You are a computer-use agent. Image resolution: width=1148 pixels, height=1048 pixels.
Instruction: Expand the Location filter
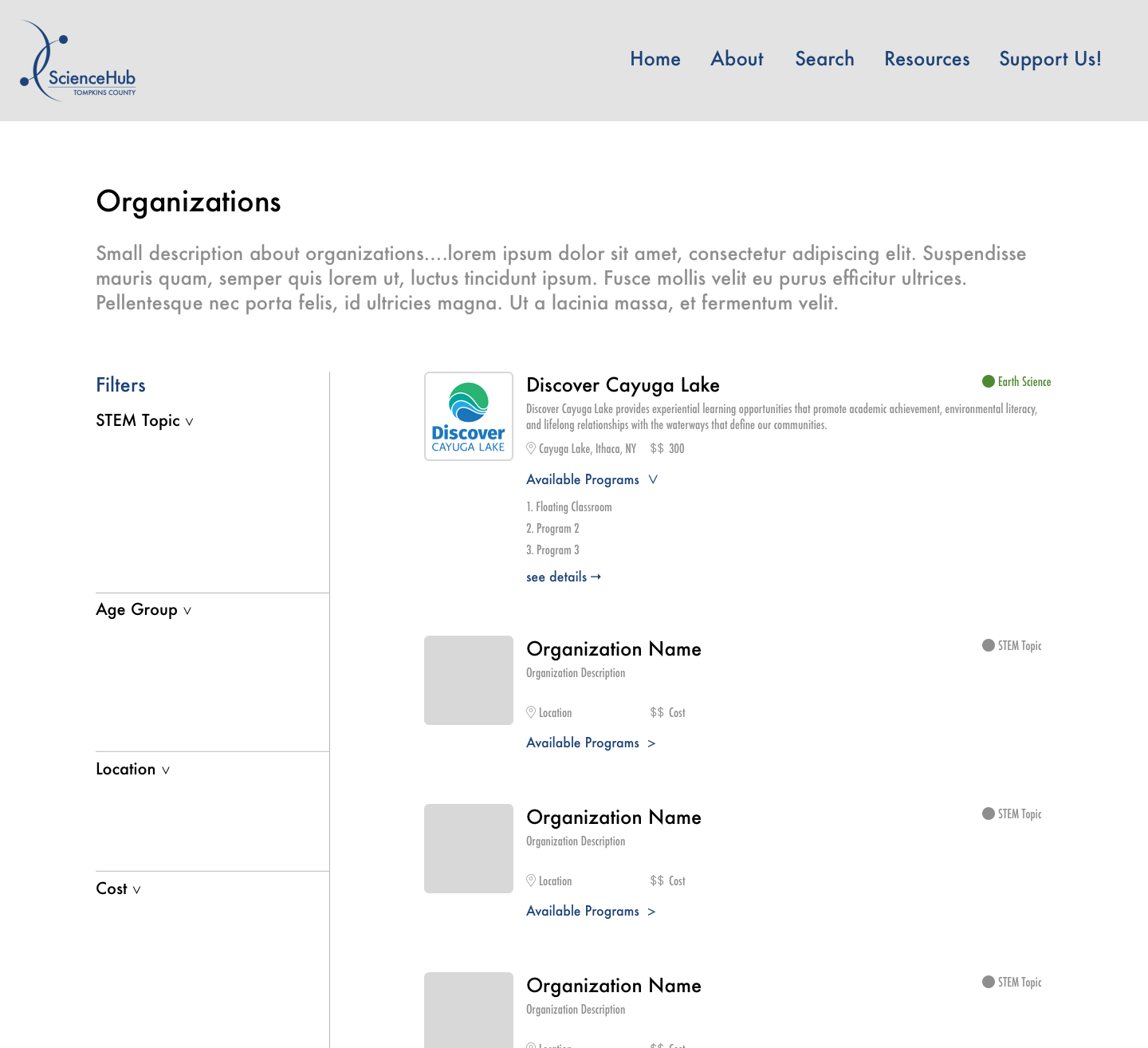point(133,769)
